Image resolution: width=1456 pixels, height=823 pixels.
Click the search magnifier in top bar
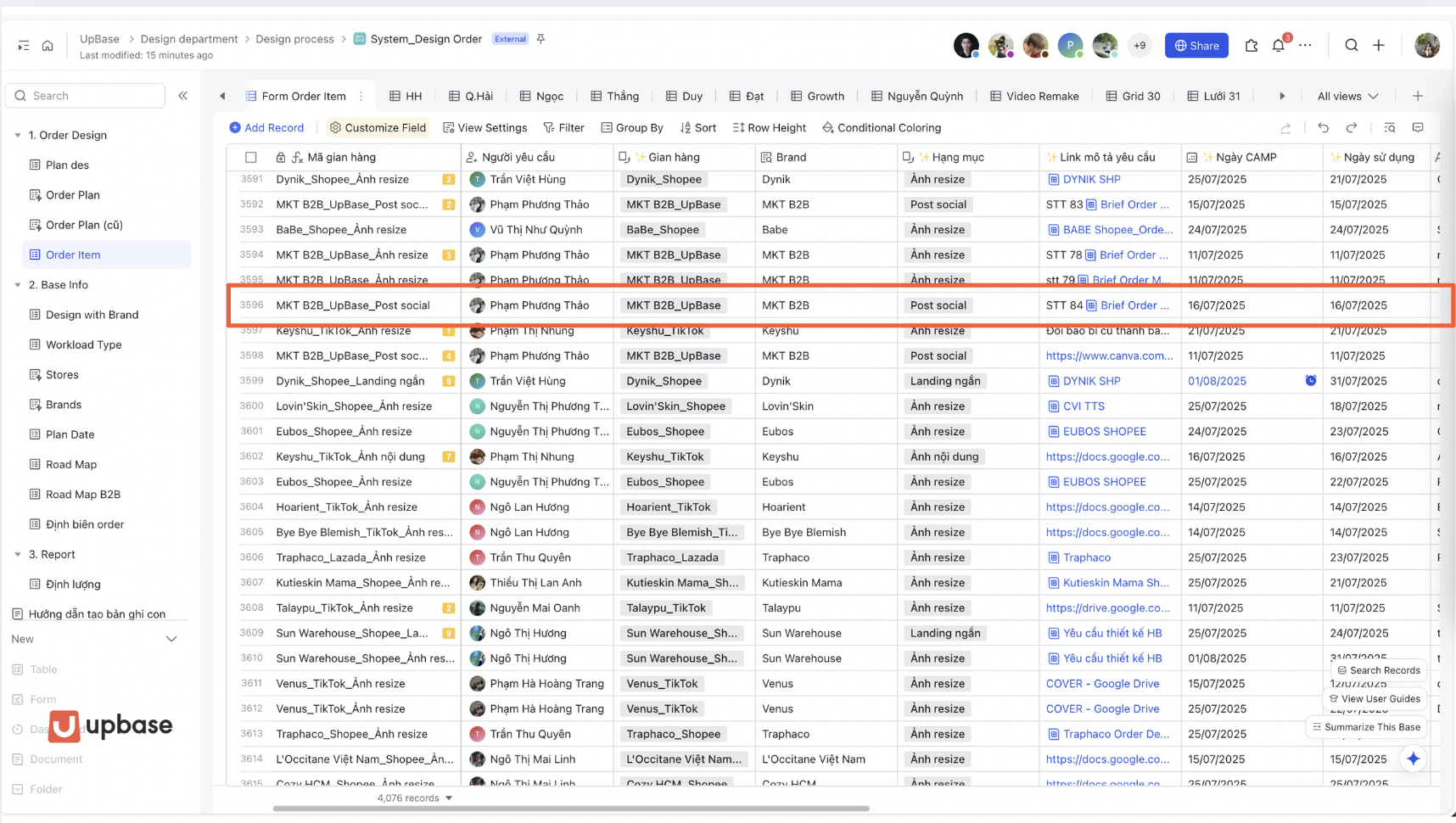point(1352,46)
